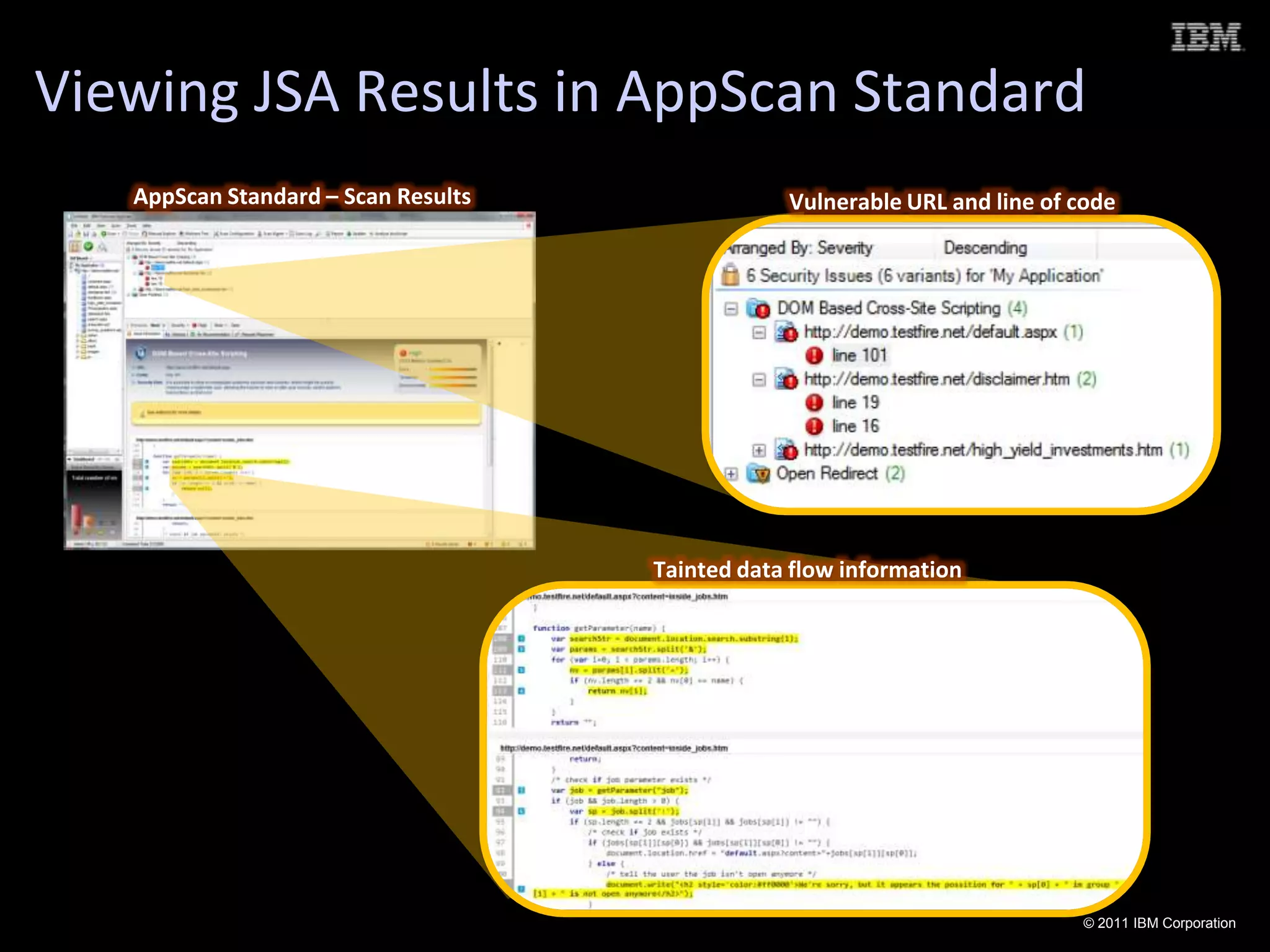This screenshot has width=1270, height=952.
Task: Click Scan Configuration in the AppScan toolbar
Action: [234, 234]
